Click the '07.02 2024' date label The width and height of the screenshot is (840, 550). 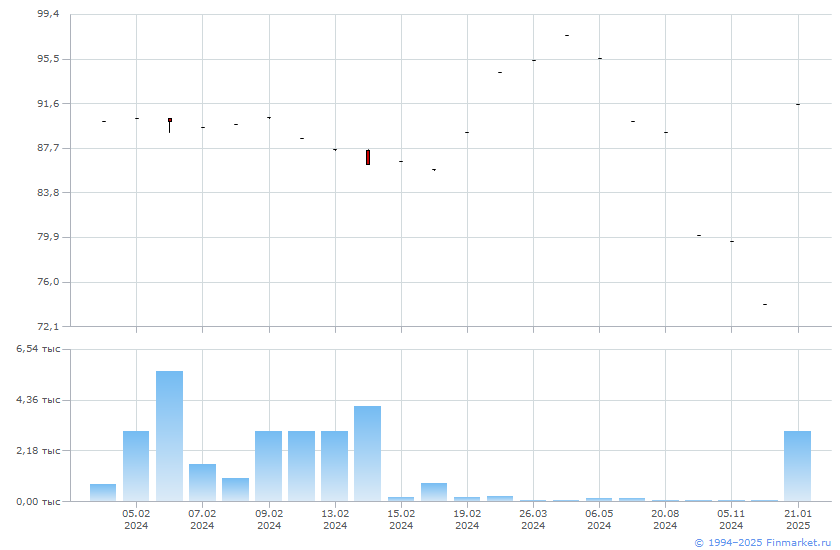[x=202, y=519]
